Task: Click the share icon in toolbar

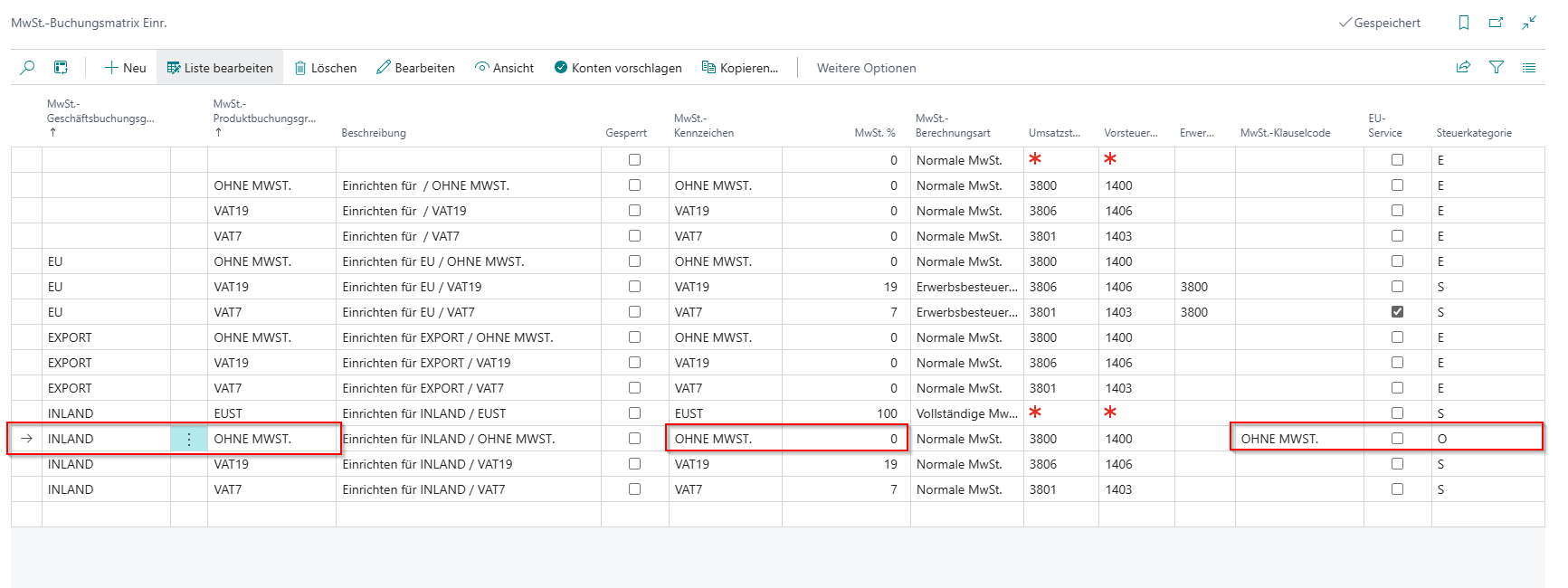Action: coord(1463,68)
